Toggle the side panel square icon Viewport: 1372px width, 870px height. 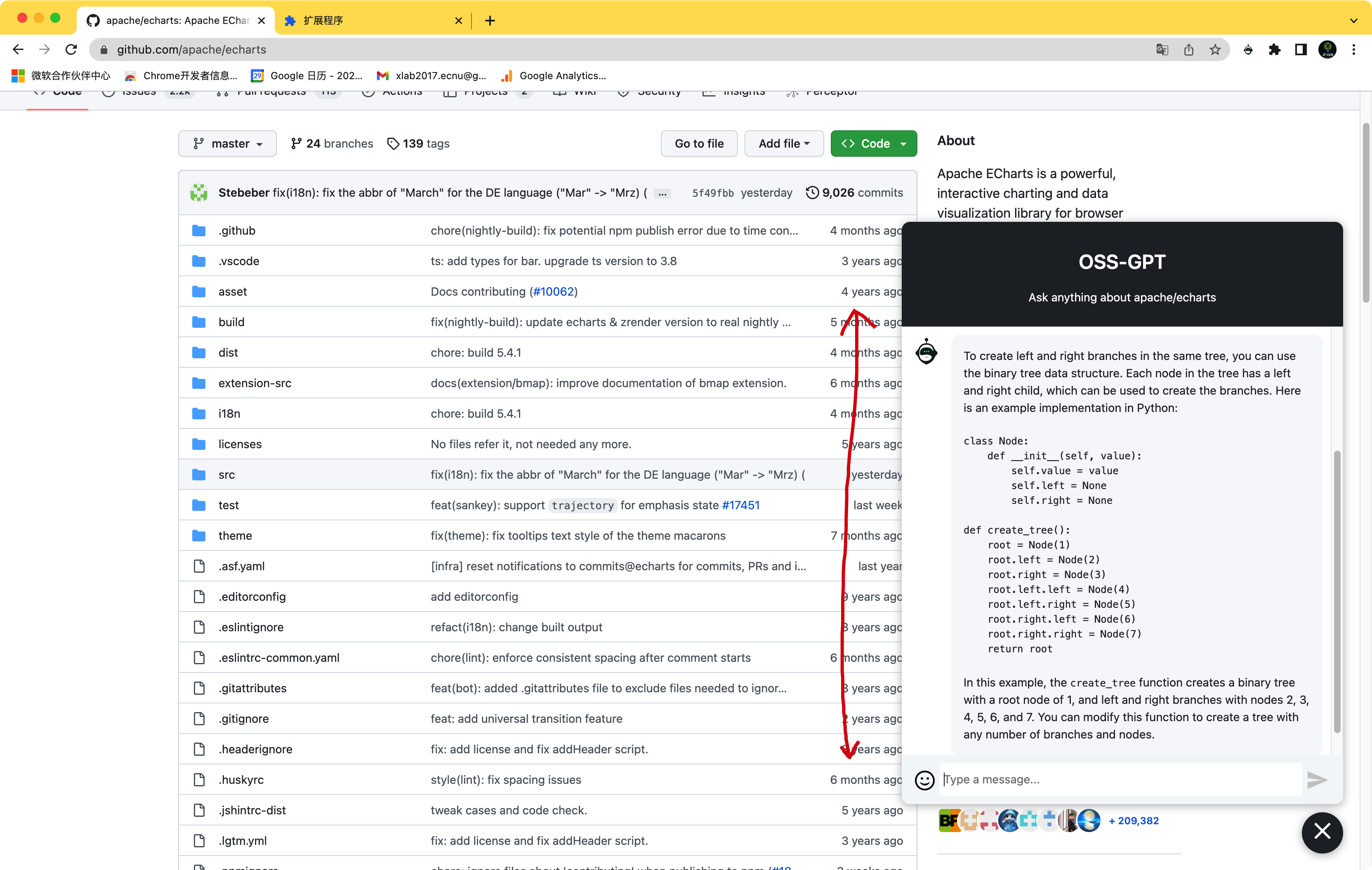1300,49
